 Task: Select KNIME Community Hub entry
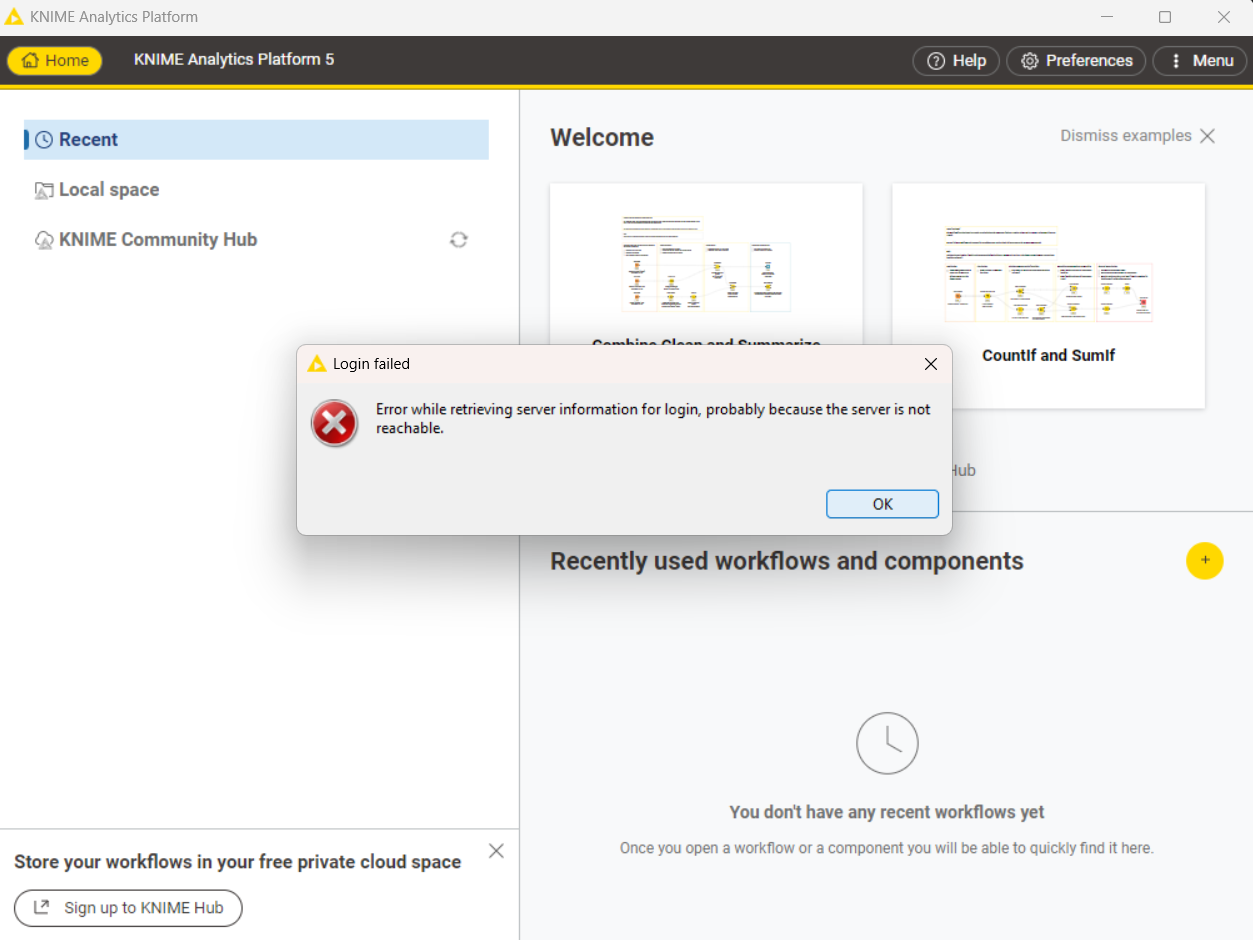pyautogui.click(x=158, y=240)
